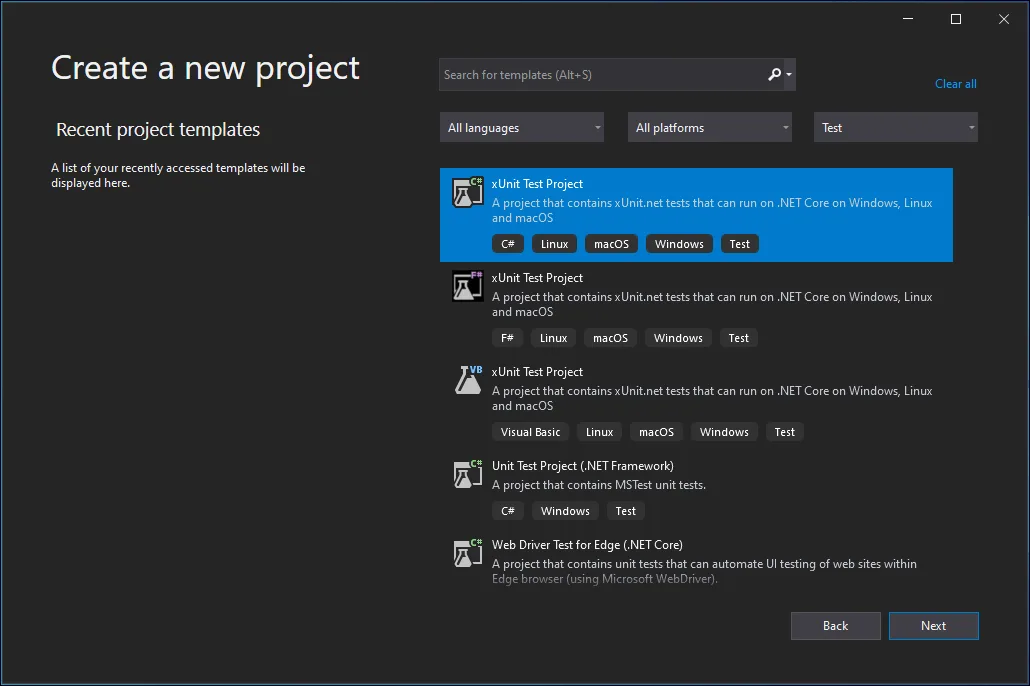
Task: Click the F# xUnit Test Project flask icon
Action: [466, 286]
